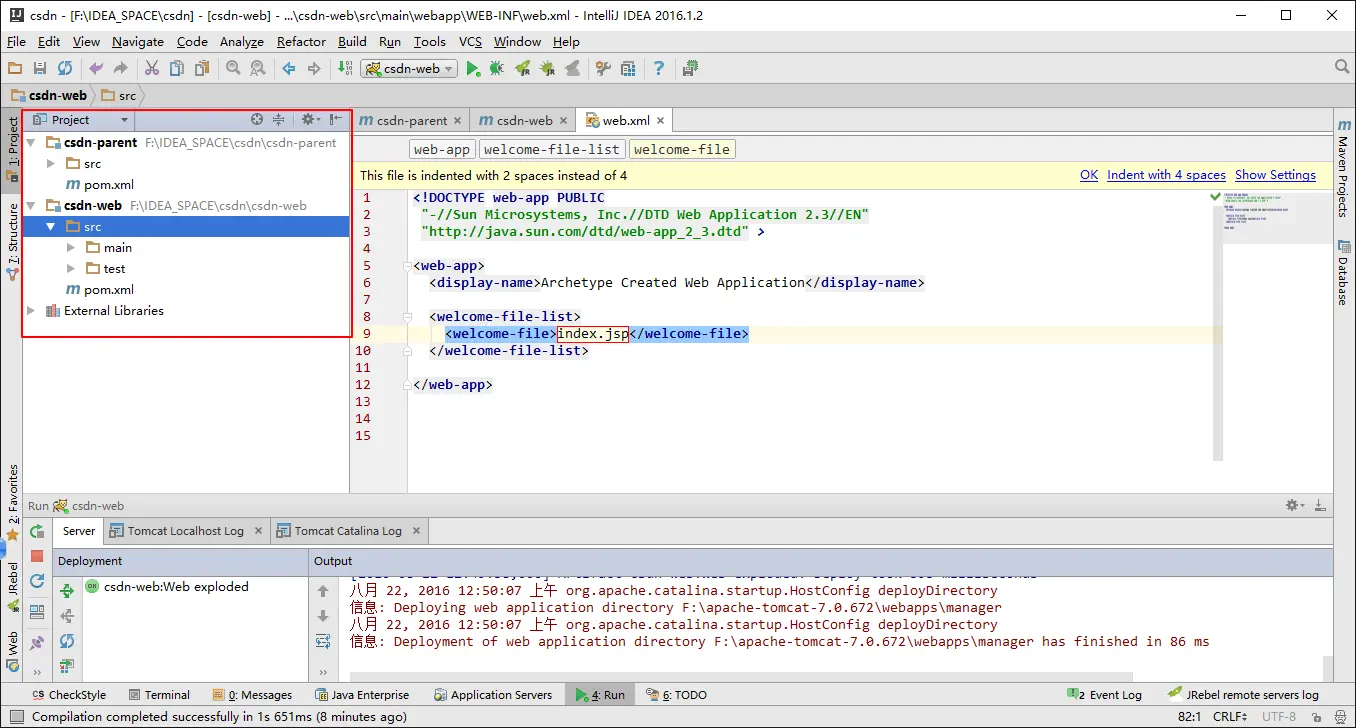Select pom.xml under csdn-parent
The height and width of the screenshot is (728, 1356).
[108, 185]
